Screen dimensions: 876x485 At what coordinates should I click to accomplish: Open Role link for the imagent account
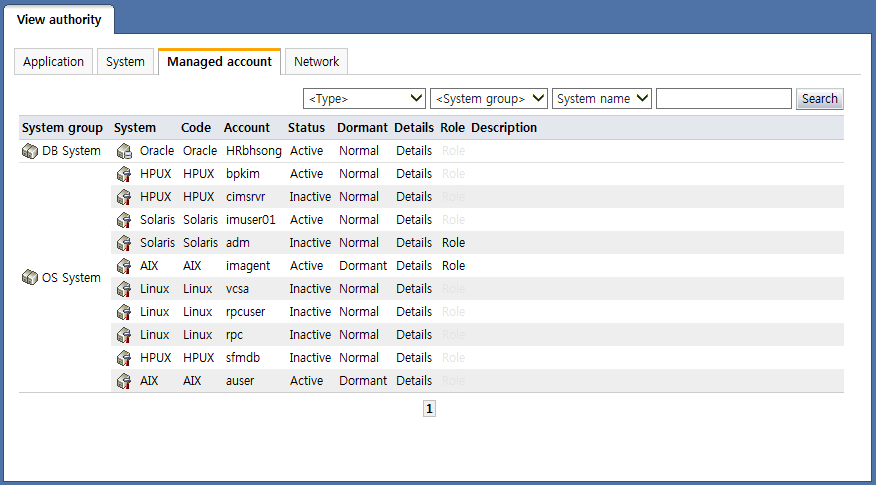point(453,266)
